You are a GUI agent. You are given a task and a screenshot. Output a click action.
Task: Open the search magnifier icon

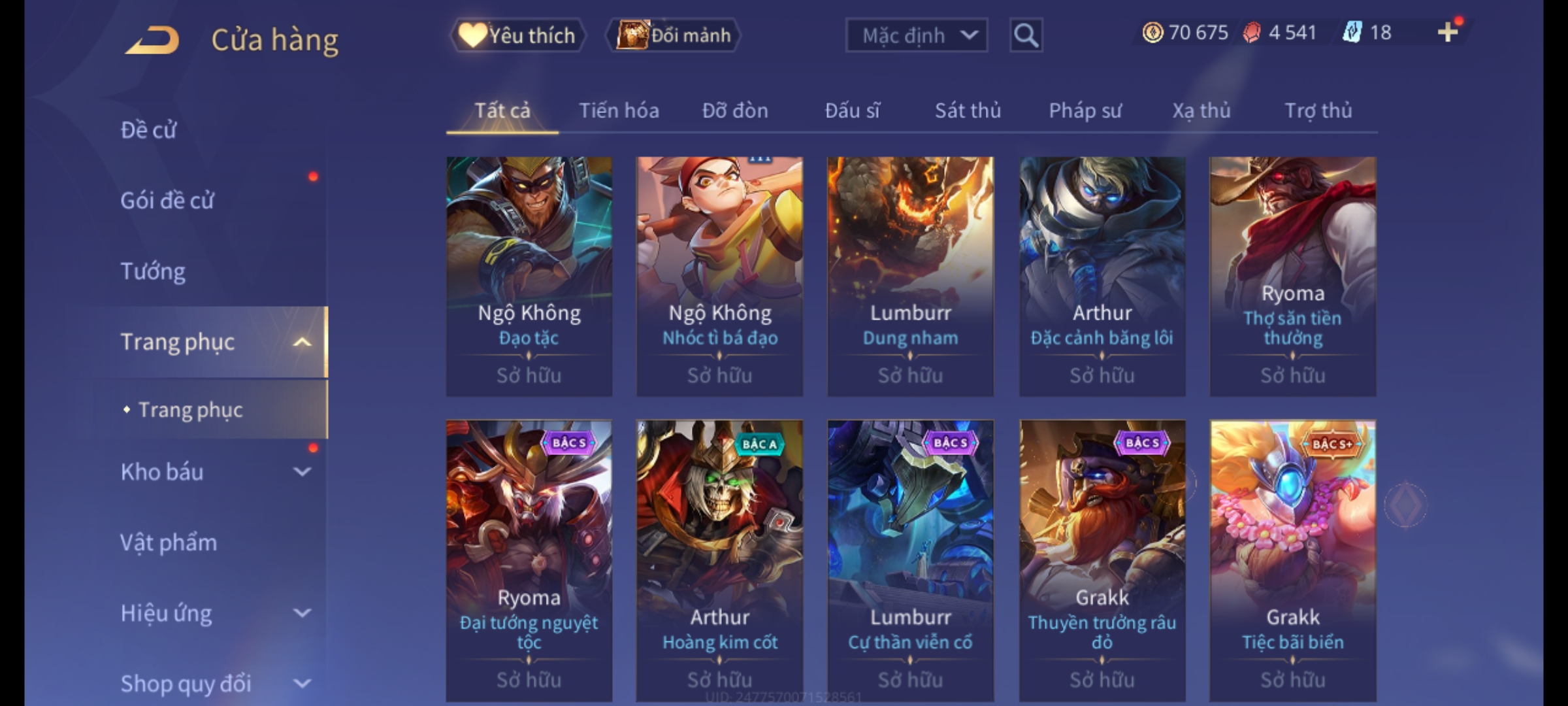[1026, 35]
